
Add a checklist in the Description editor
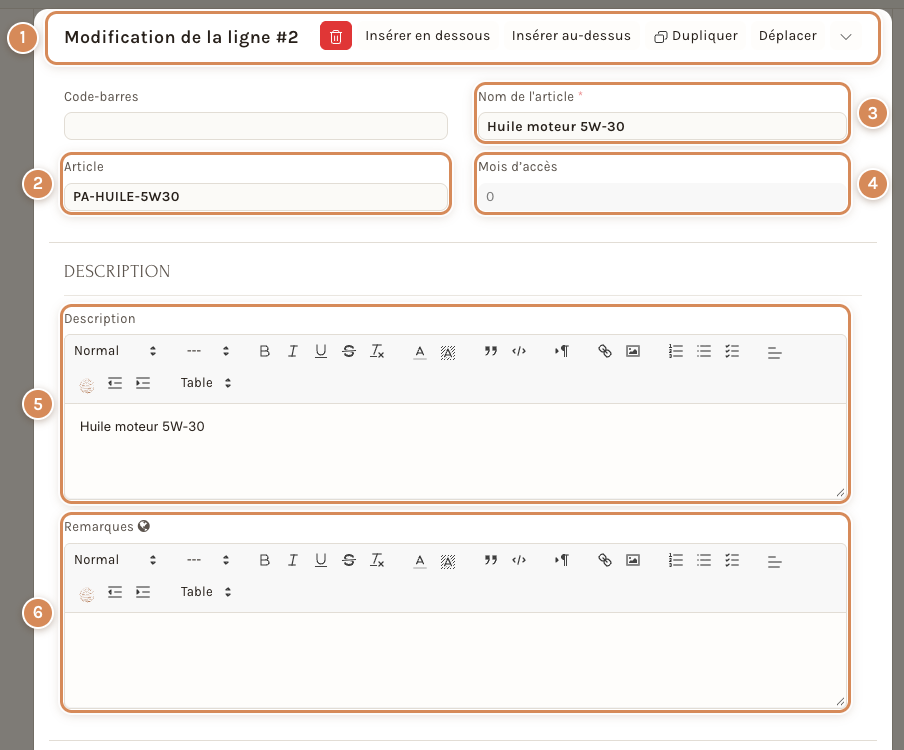[x=732, y=351]
